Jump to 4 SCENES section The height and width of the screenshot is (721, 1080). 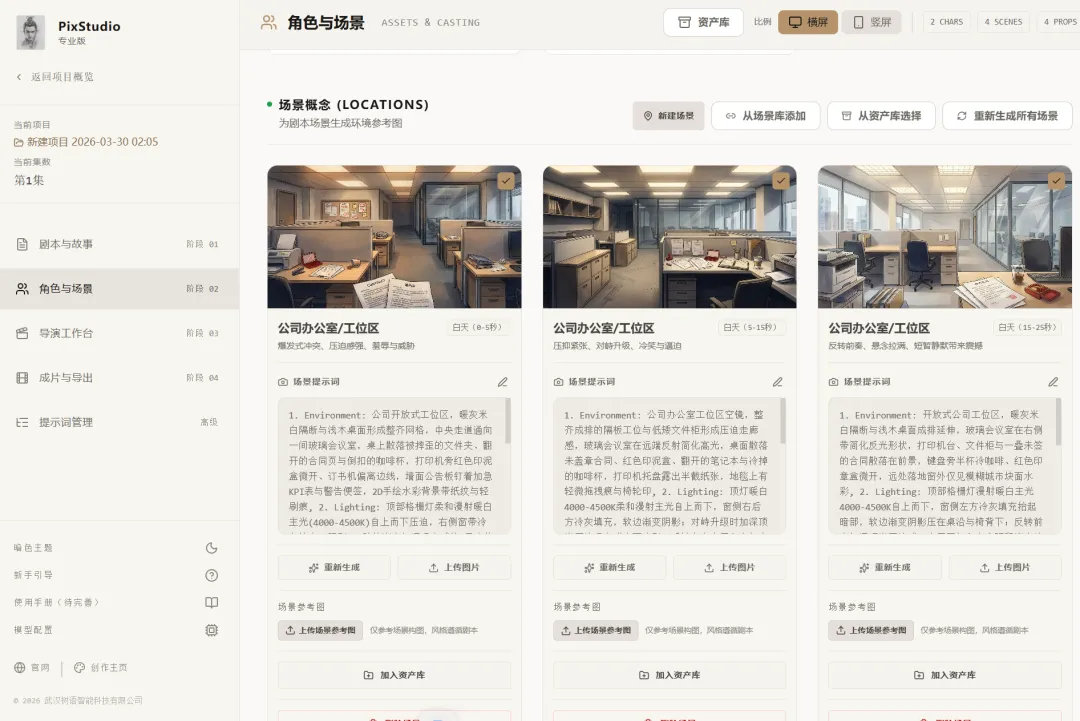pos(1003,22)
